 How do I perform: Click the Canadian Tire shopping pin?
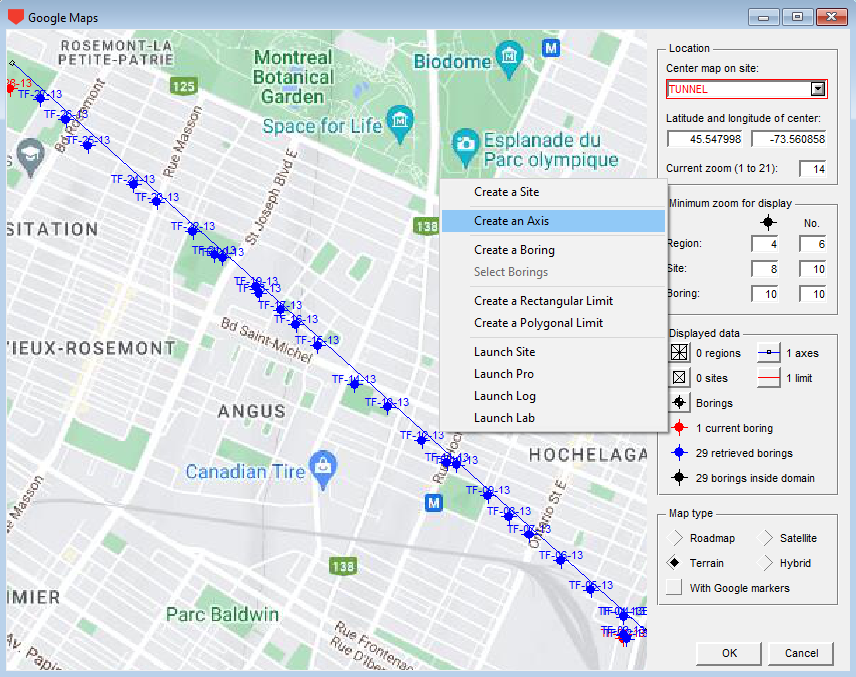[323, 469]
